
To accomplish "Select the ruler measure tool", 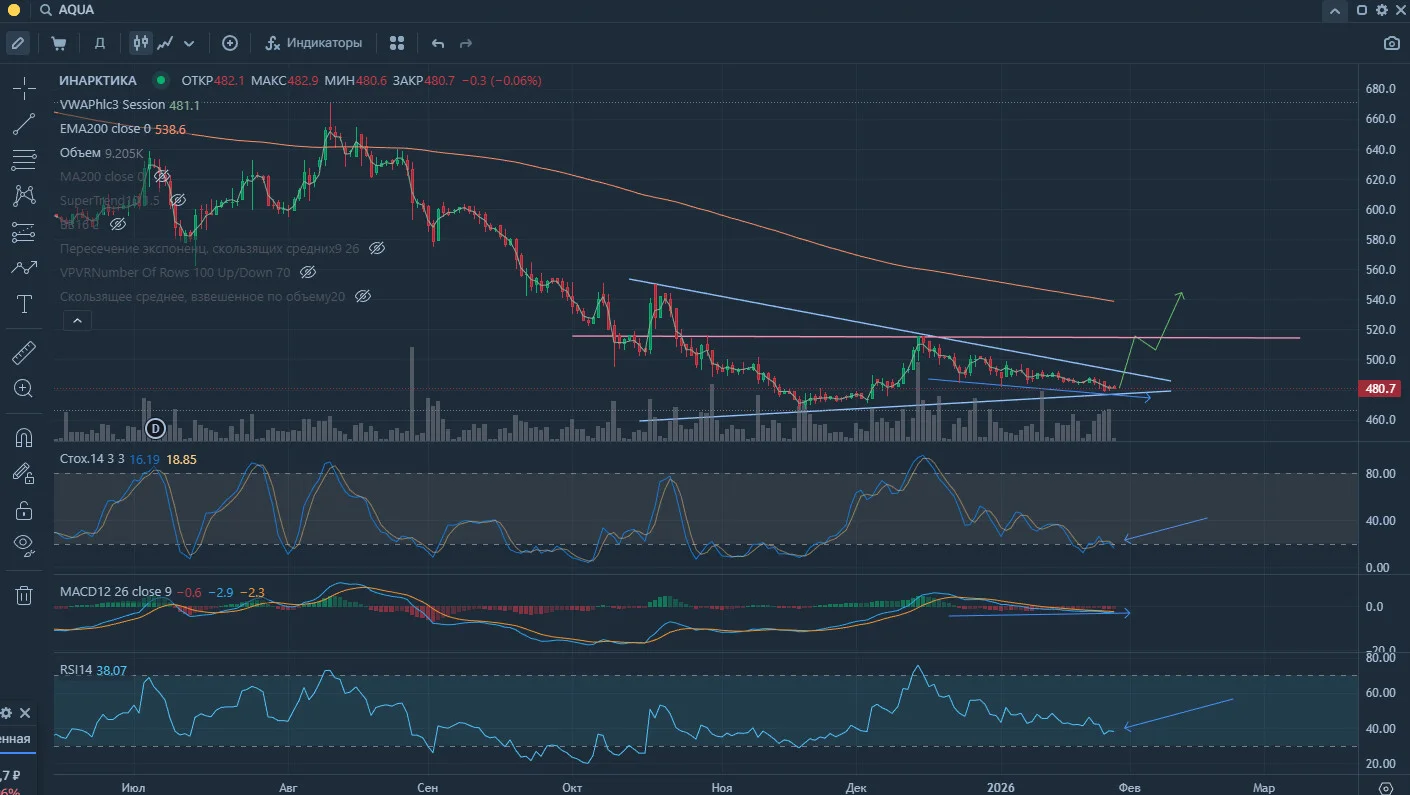I will pyautogui.click(x=24, y=352).
